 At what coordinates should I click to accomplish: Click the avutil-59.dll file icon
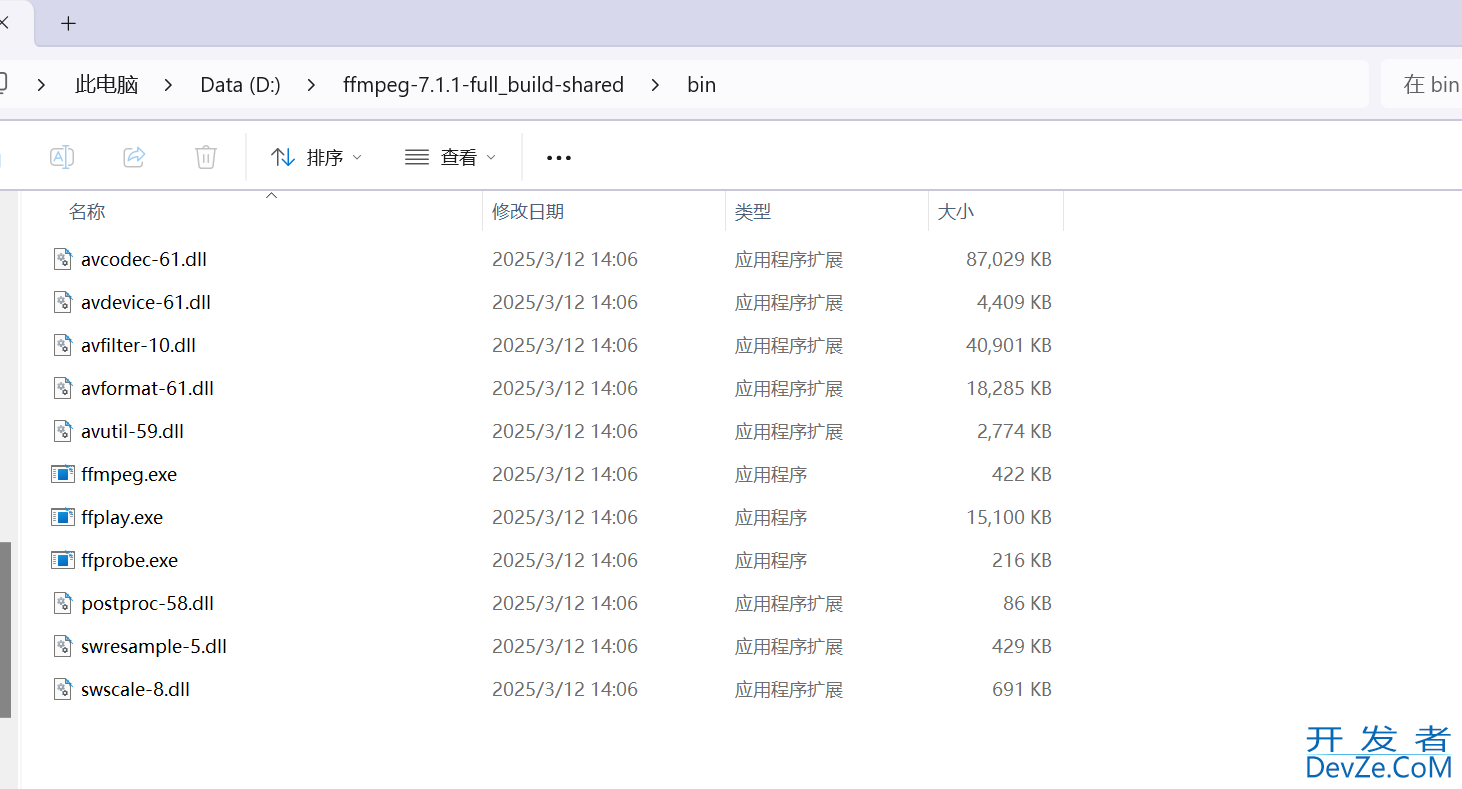tap(63, 431)
